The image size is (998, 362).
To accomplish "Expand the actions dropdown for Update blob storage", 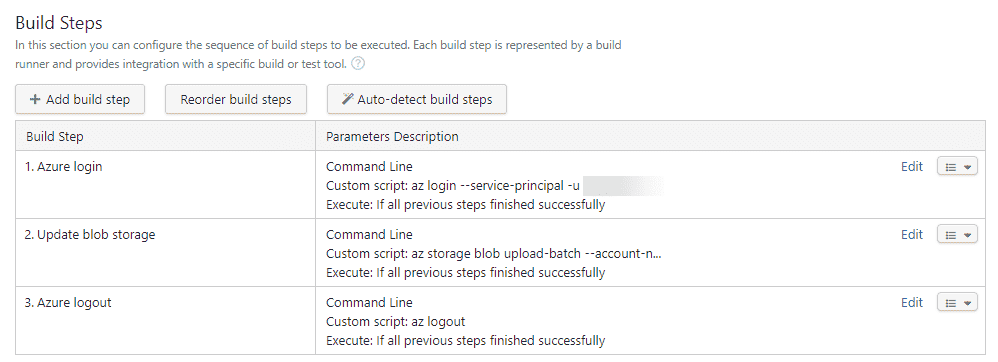I will 957,235.
